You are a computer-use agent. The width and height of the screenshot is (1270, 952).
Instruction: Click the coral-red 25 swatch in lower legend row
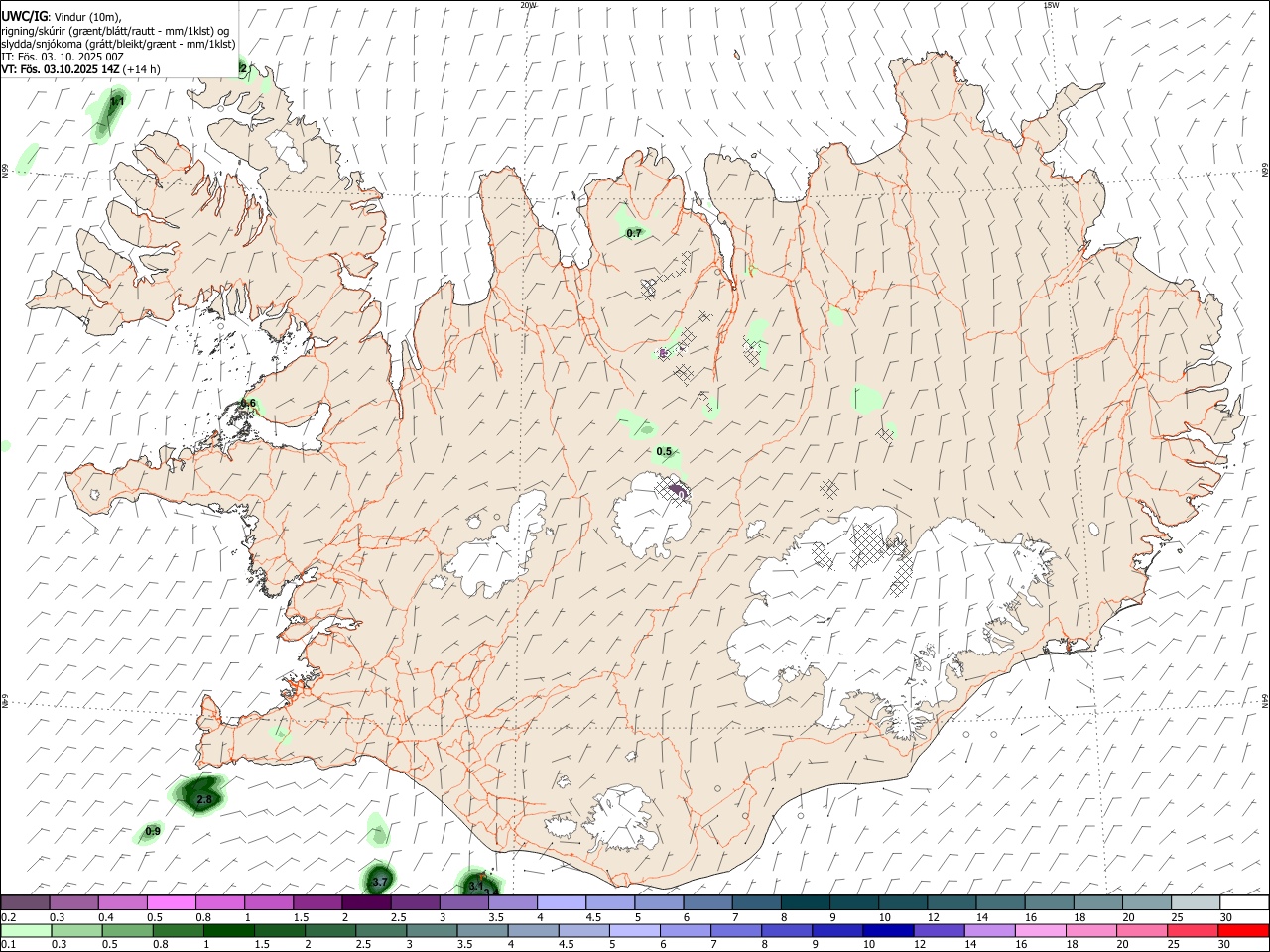pos(1193,930)
